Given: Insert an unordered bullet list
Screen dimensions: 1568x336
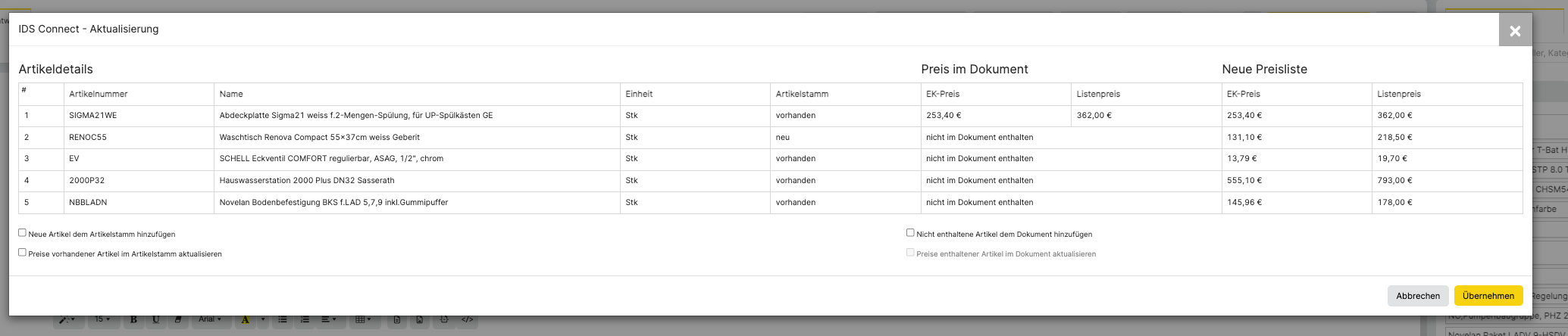Looking at the screenshot, I should (283, 319).
